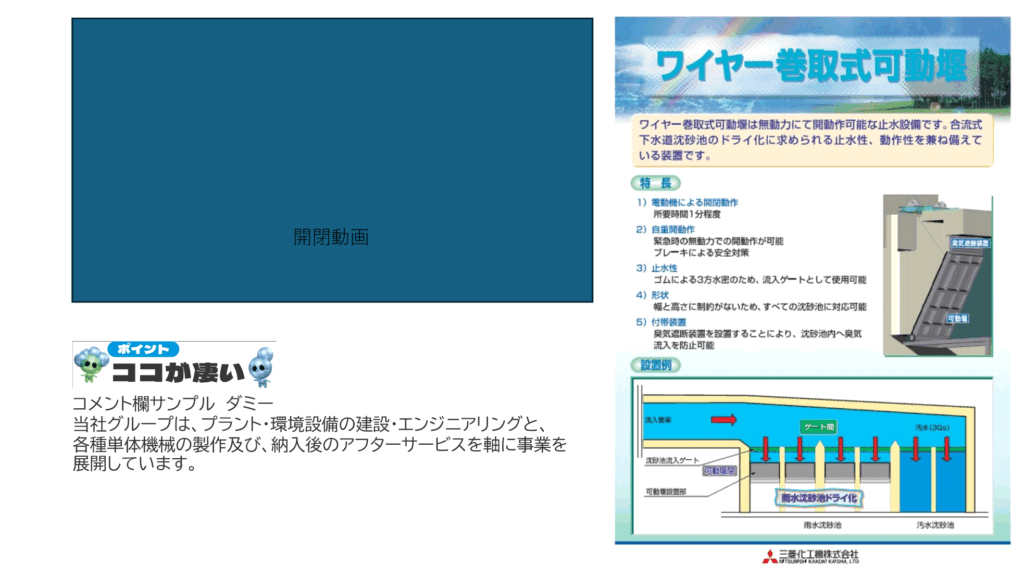Viewport: 1024px width, 577px height.
Task: Click the 展開しています text line
Action: click(x=134, y=463)
